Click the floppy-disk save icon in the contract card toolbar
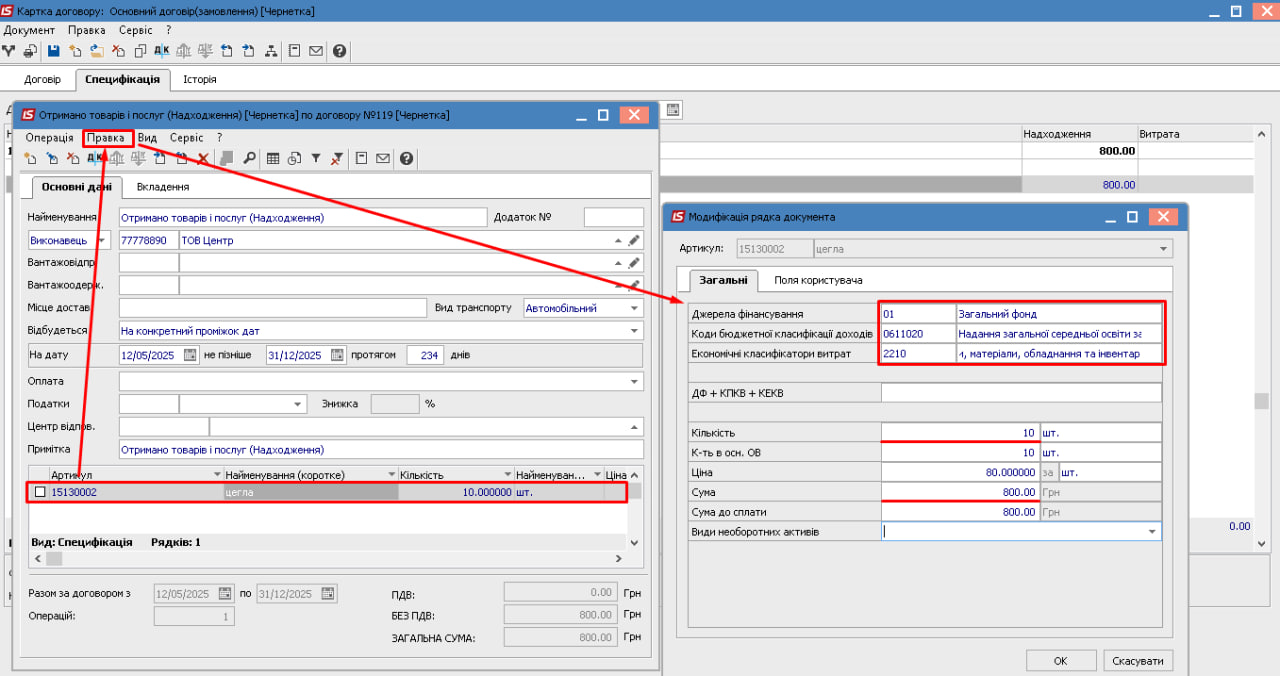This screenshot has height=676, width=1280. click(x=53, y=51)
